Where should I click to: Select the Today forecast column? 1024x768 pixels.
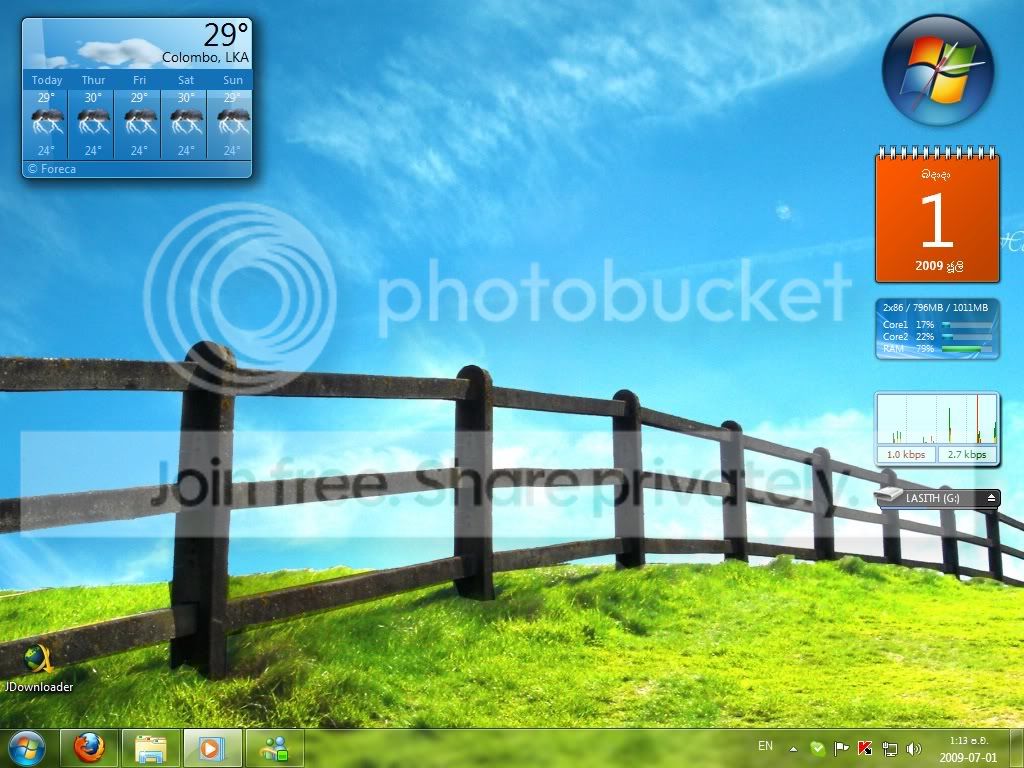pos(46,116)
